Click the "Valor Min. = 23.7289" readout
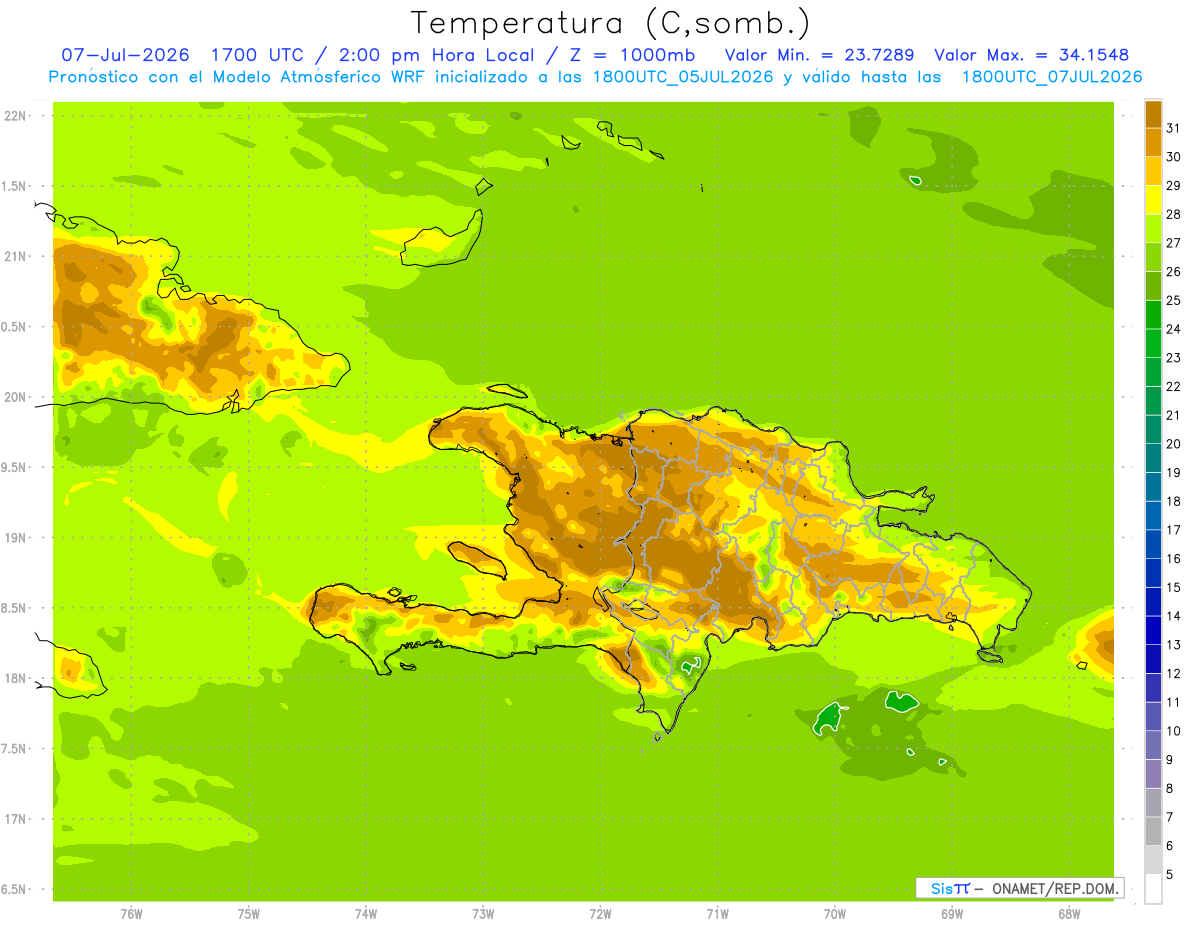This screenshot has width=1200, height=927. (x=818, y=54)
